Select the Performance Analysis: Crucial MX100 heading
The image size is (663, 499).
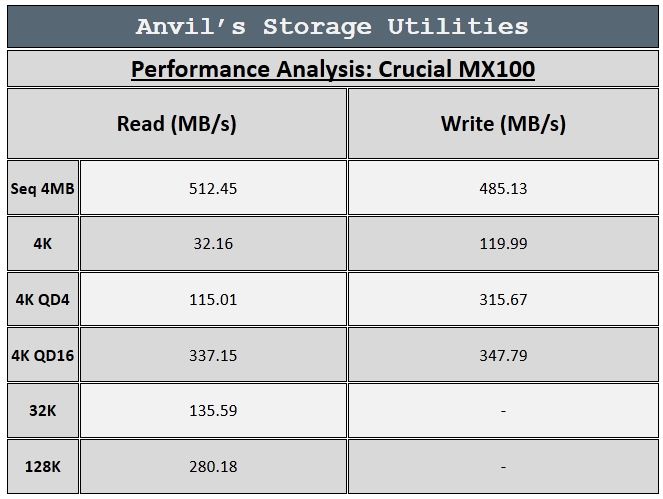(x=333, y=69)
